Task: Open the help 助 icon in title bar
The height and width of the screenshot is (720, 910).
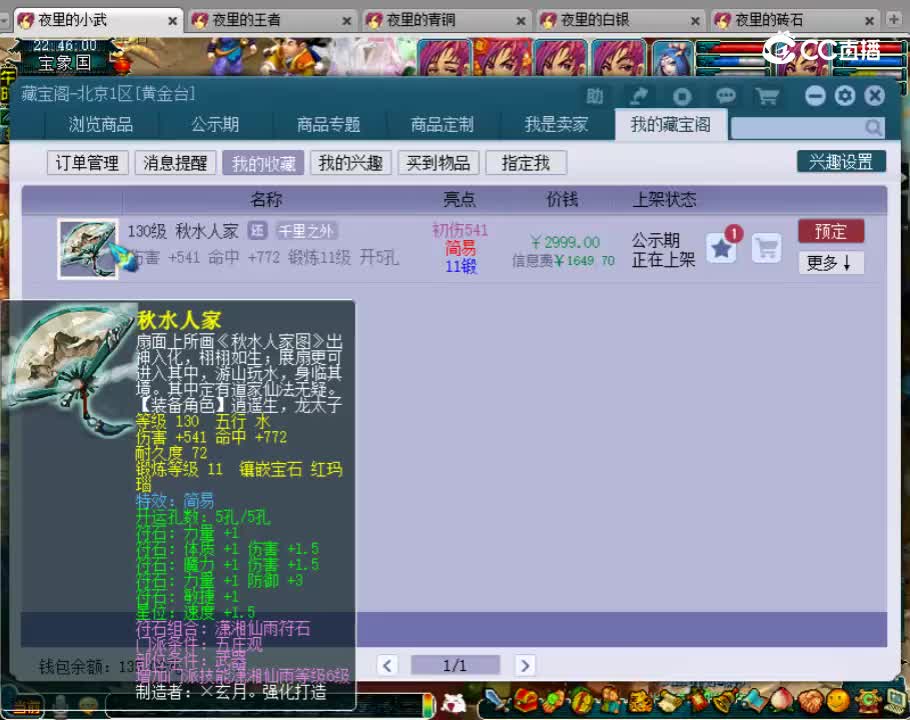Action: click(595, 96)
